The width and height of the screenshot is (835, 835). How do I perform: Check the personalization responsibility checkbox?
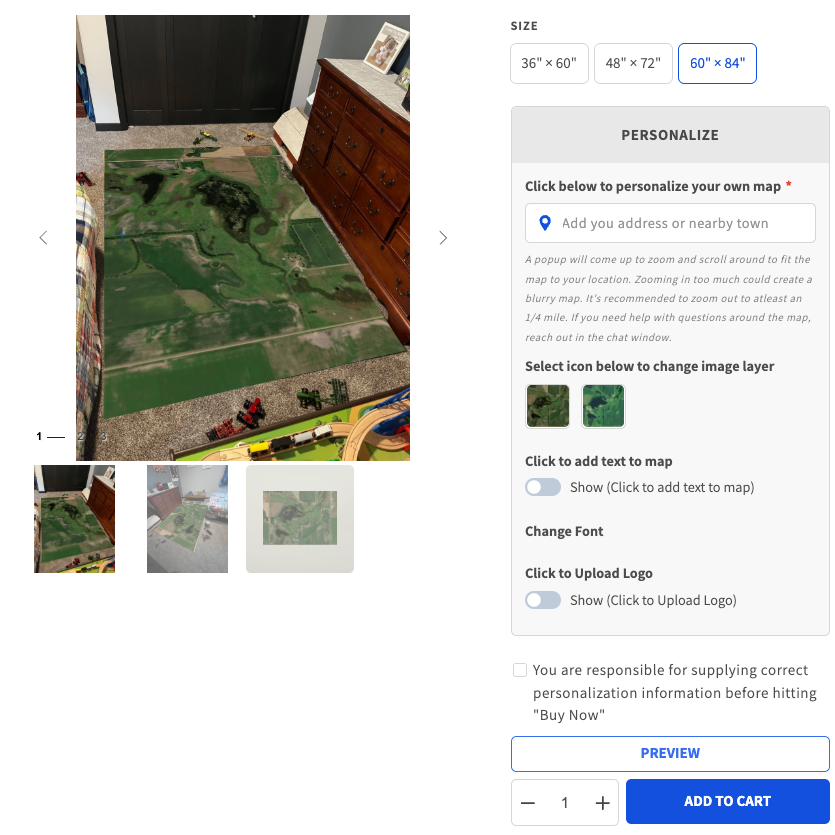[520, 670]
